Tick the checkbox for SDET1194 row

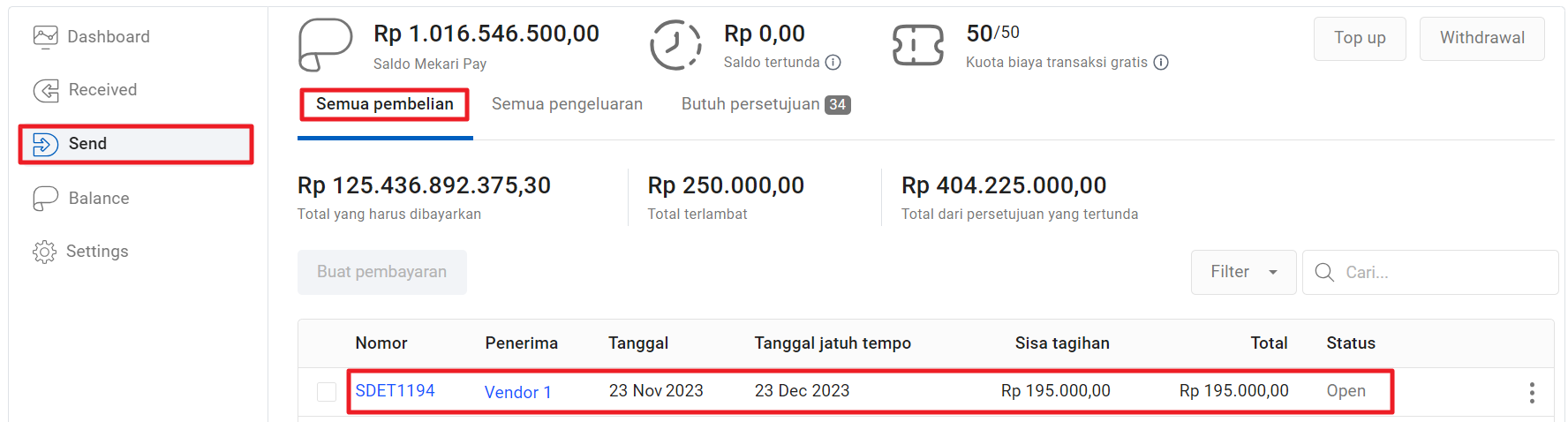pyautogui.click(x=327, y=392)
